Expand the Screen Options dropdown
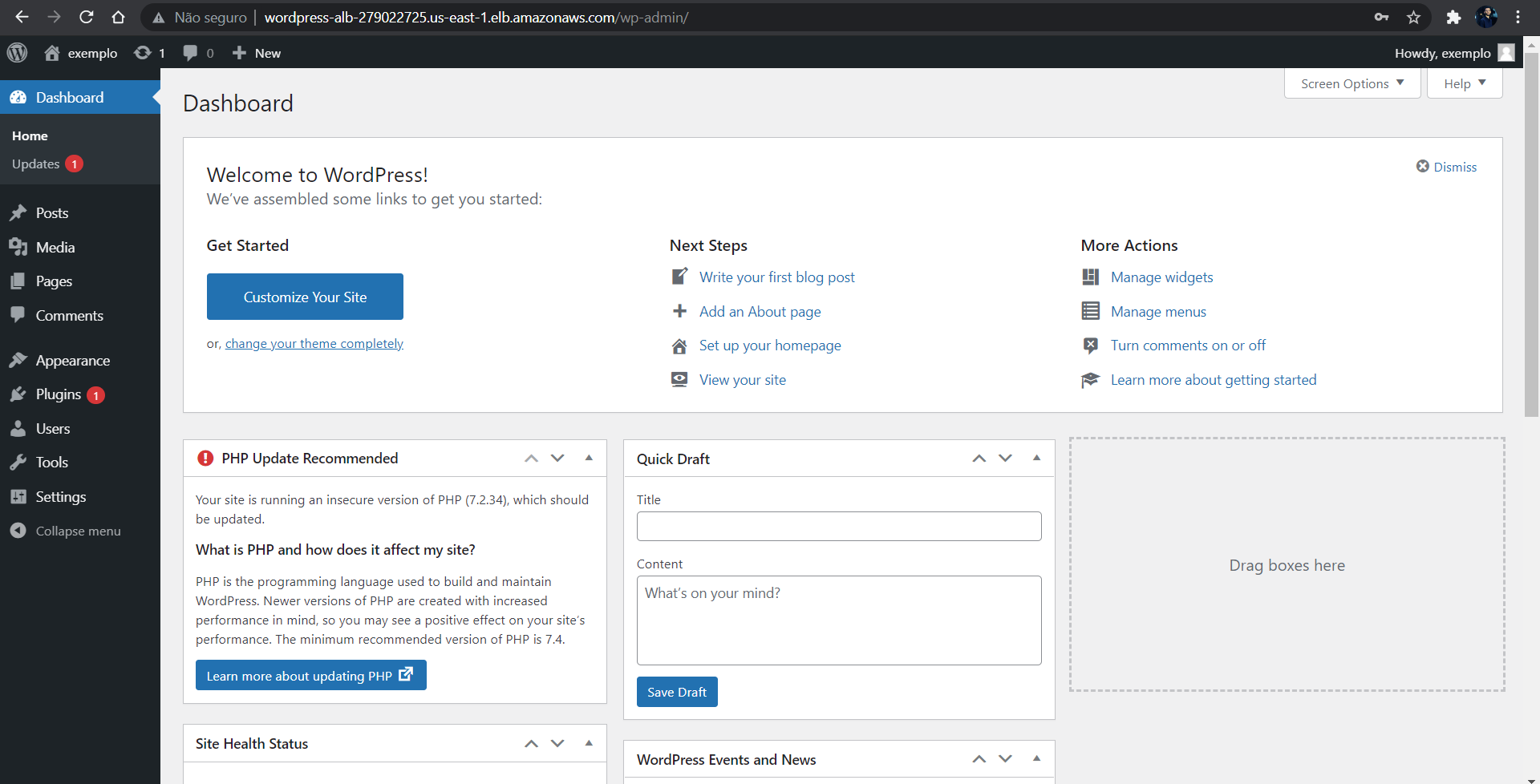This screenshot has height=784, width=1540. [x=1352, y=83]
